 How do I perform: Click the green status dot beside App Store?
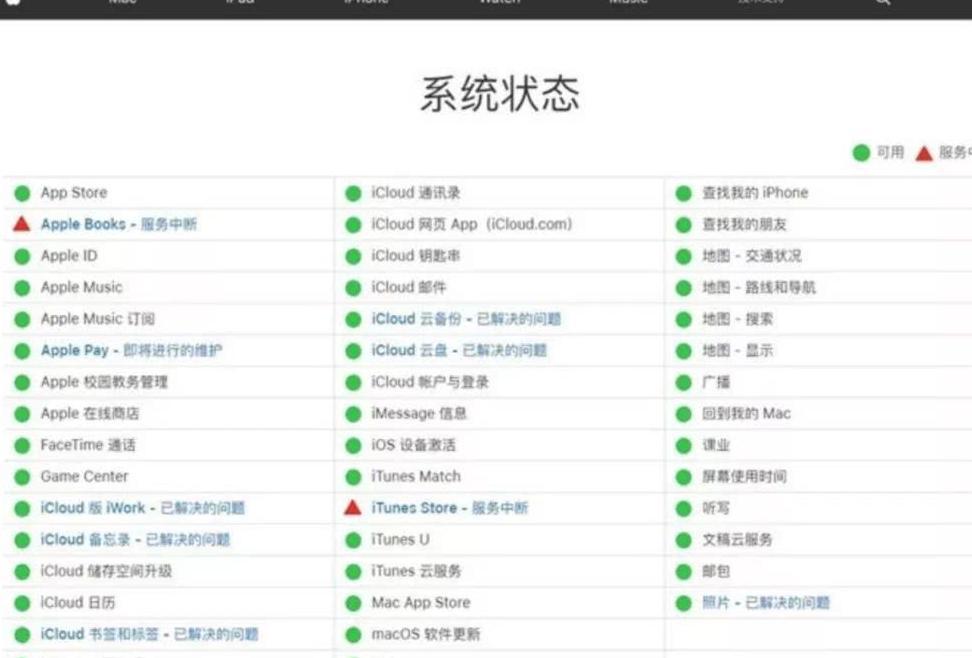[22, 193]
